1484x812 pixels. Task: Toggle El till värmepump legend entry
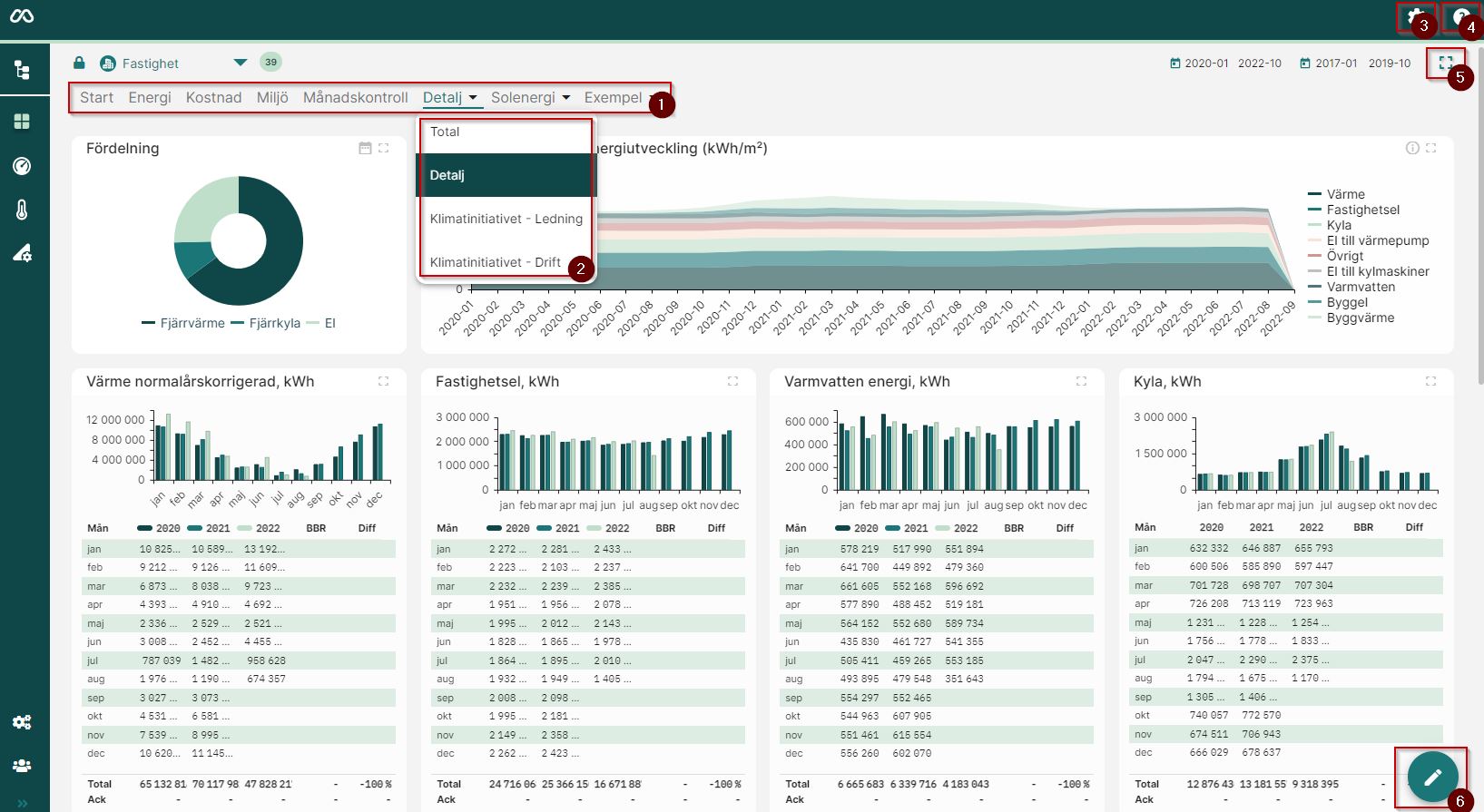click(x=1368, y=240)
